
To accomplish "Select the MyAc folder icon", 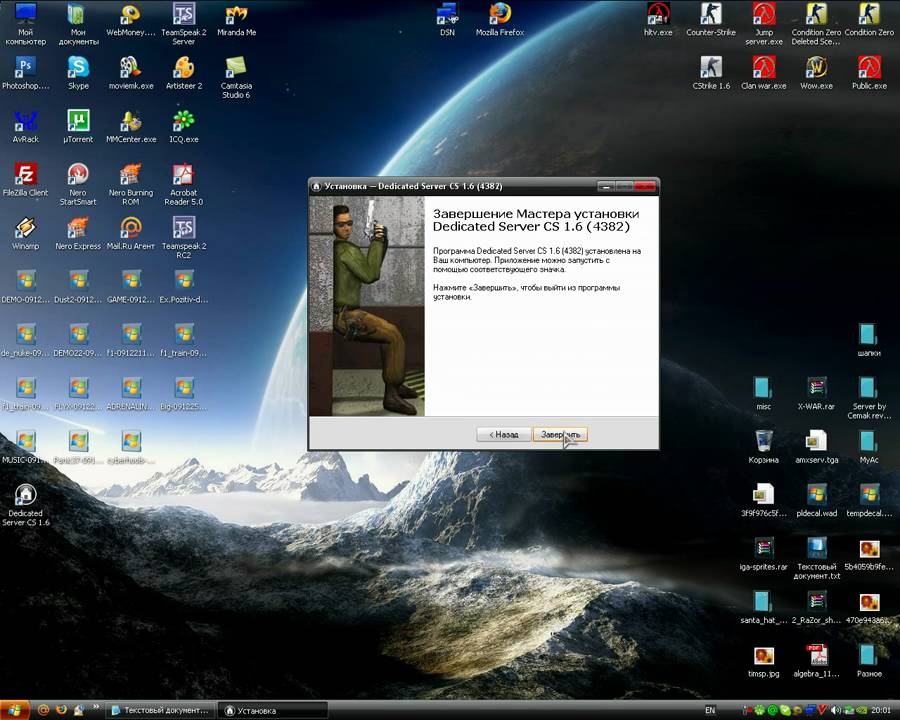I will coord(869,447).
